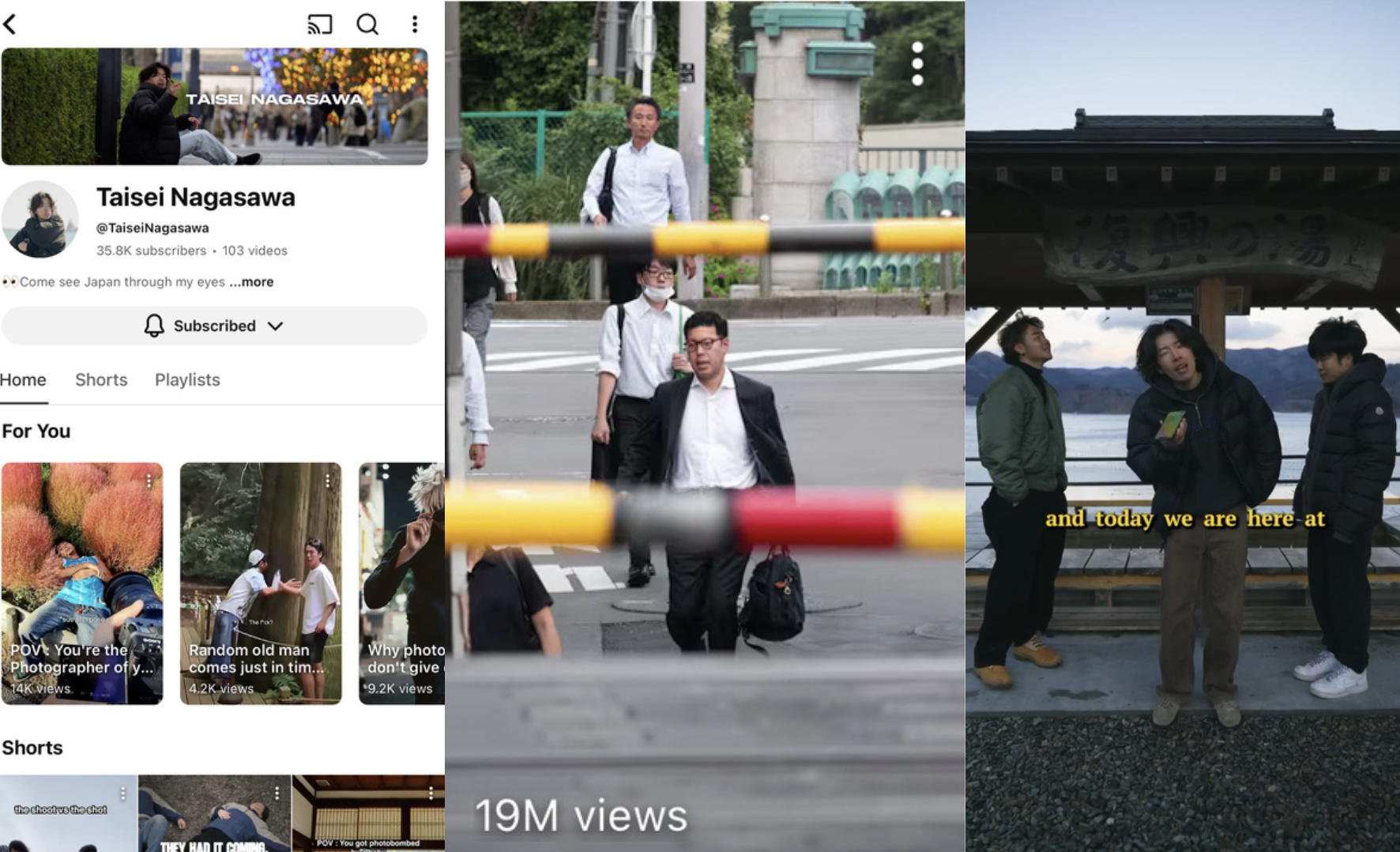
Task: Click the Taisei Nagasawa profile avatar
Action: coord(40,220)
